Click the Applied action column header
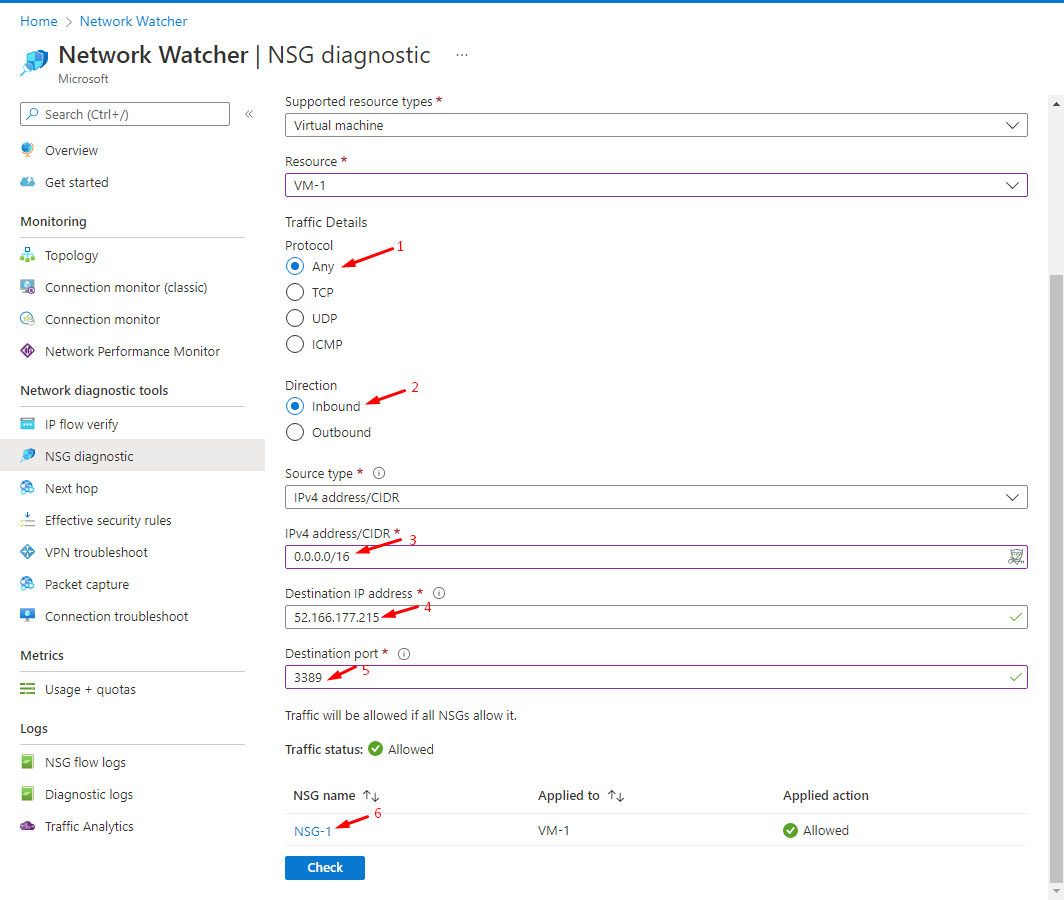The image size is (1064, 900). (826, 795)
